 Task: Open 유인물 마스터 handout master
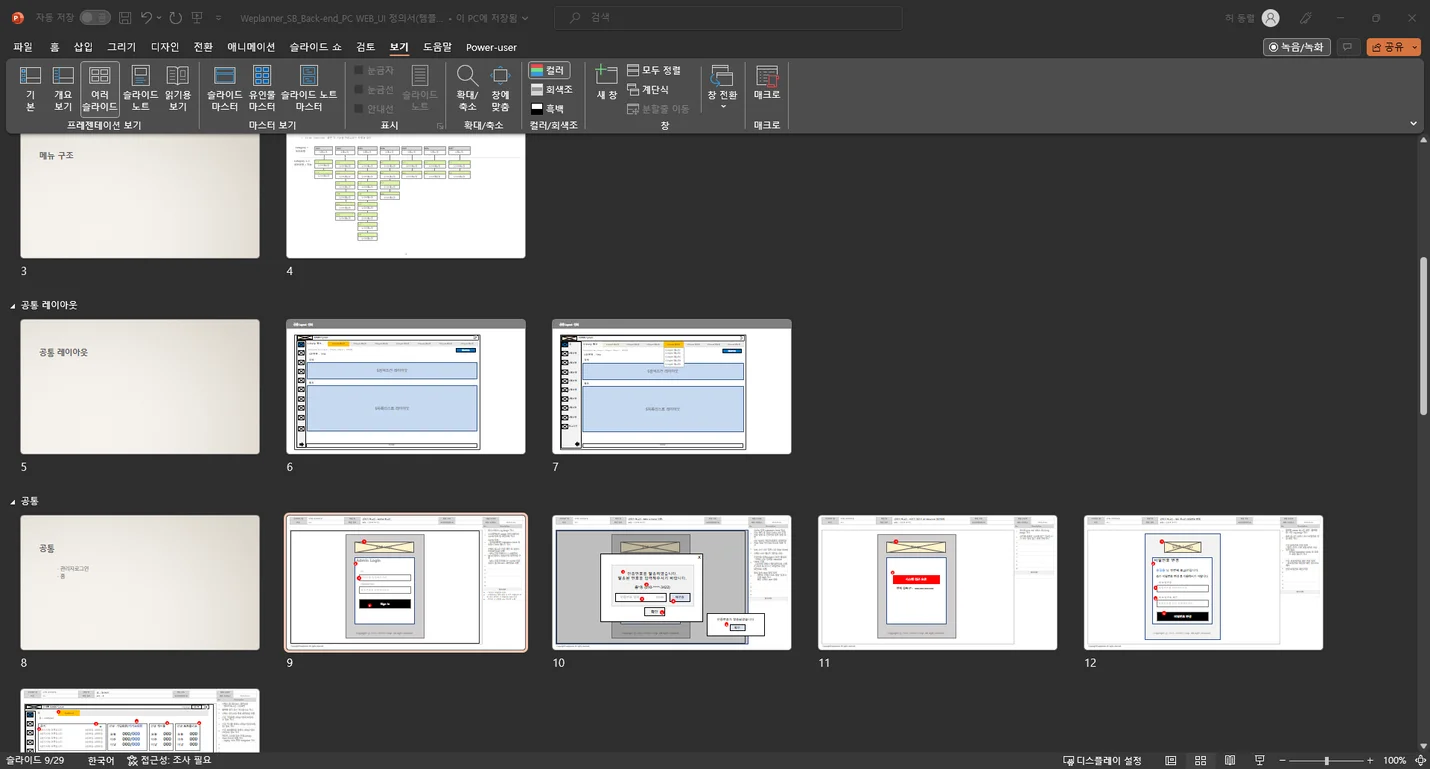point(262,89)
